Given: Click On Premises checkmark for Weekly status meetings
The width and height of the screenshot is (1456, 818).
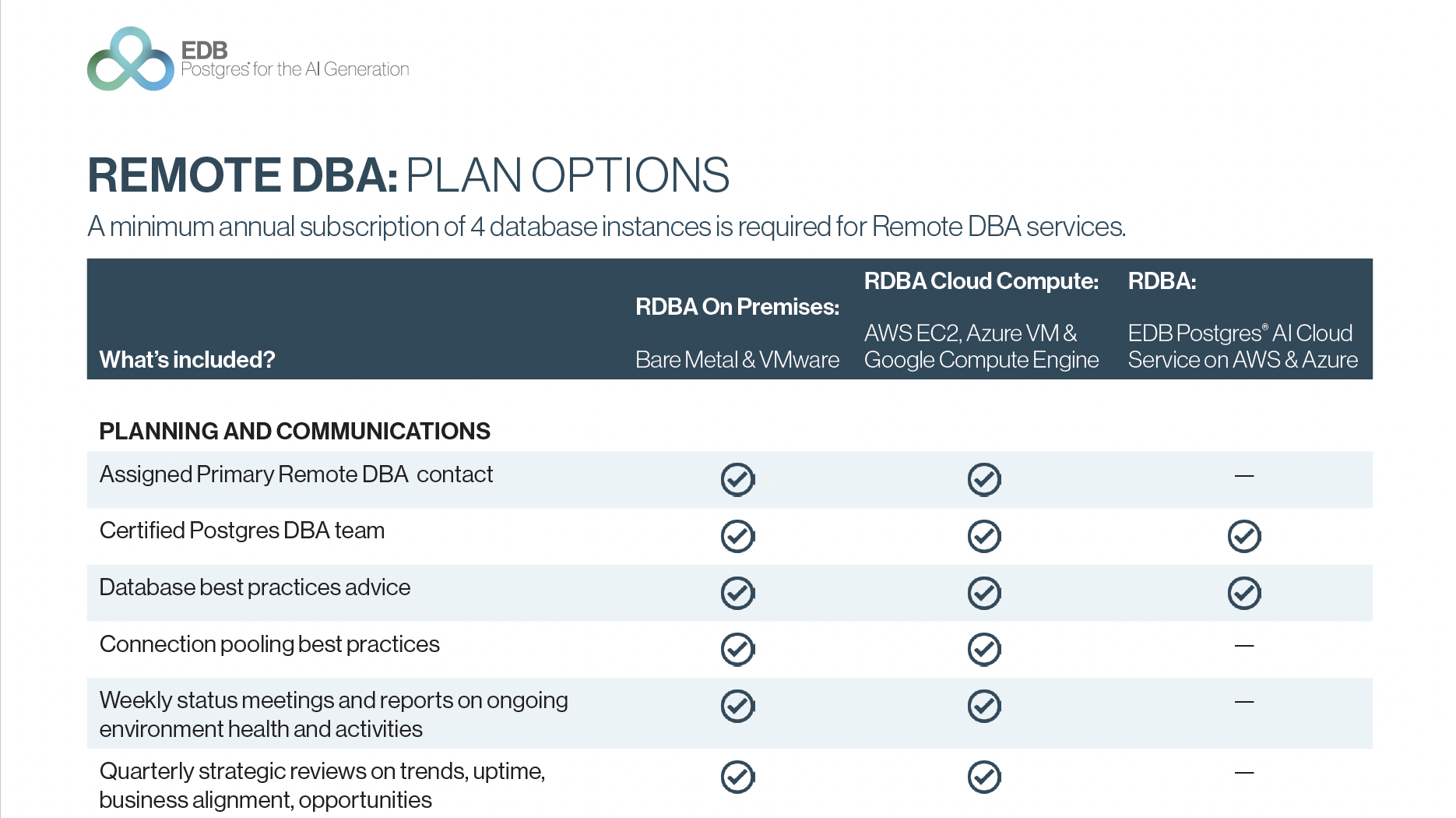Looking at the screenshot, I should [x=737, y=706].
